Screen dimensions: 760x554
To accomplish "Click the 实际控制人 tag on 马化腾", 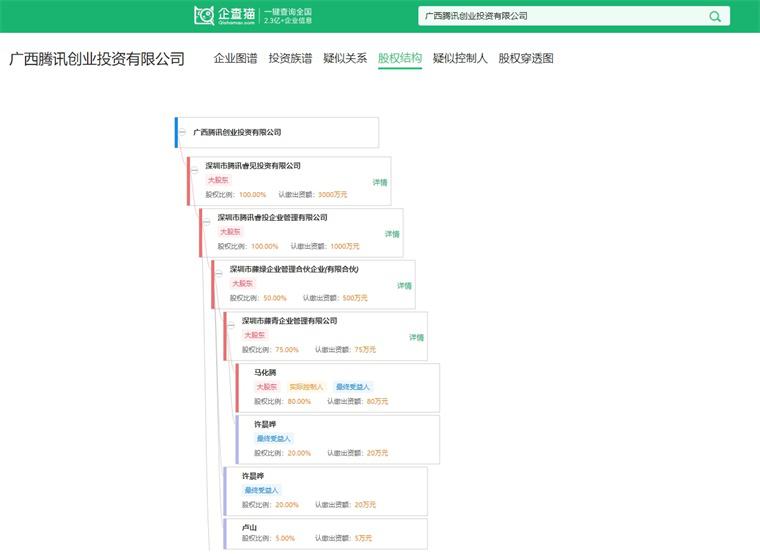I will (306, 387).
